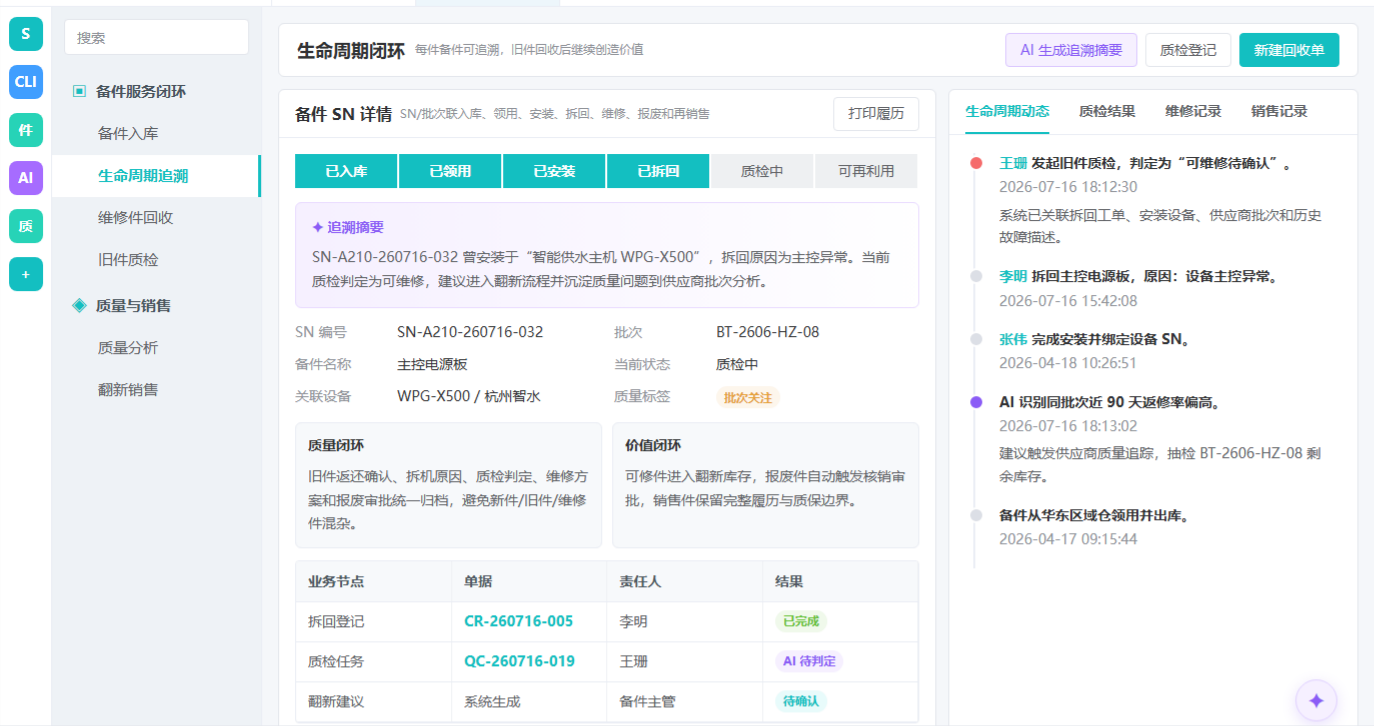Viewport: 1374px width, 726px height.
Task: Click the 新建回收单 button
Action: click(x=1289, y=50)
